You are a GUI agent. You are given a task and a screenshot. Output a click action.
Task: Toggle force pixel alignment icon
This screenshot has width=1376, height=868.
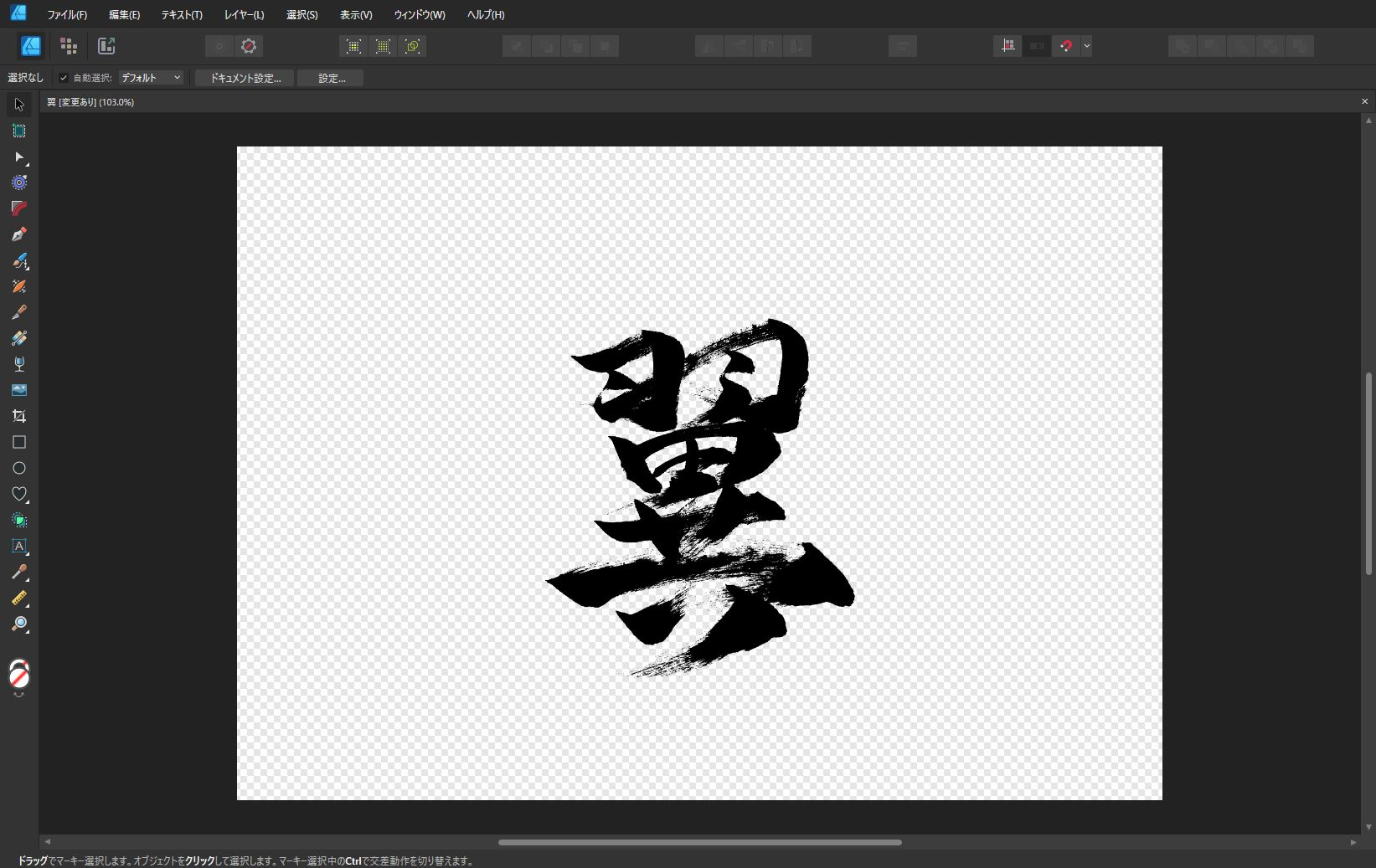tap(1008, 46)
